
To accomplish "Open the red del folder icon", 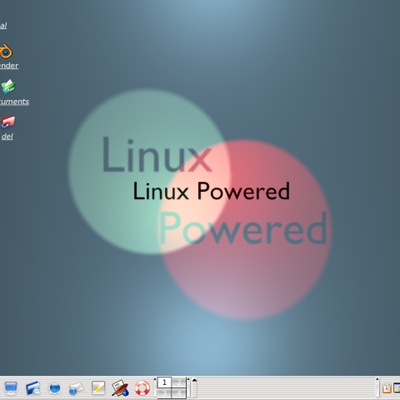I will [7, 122].
